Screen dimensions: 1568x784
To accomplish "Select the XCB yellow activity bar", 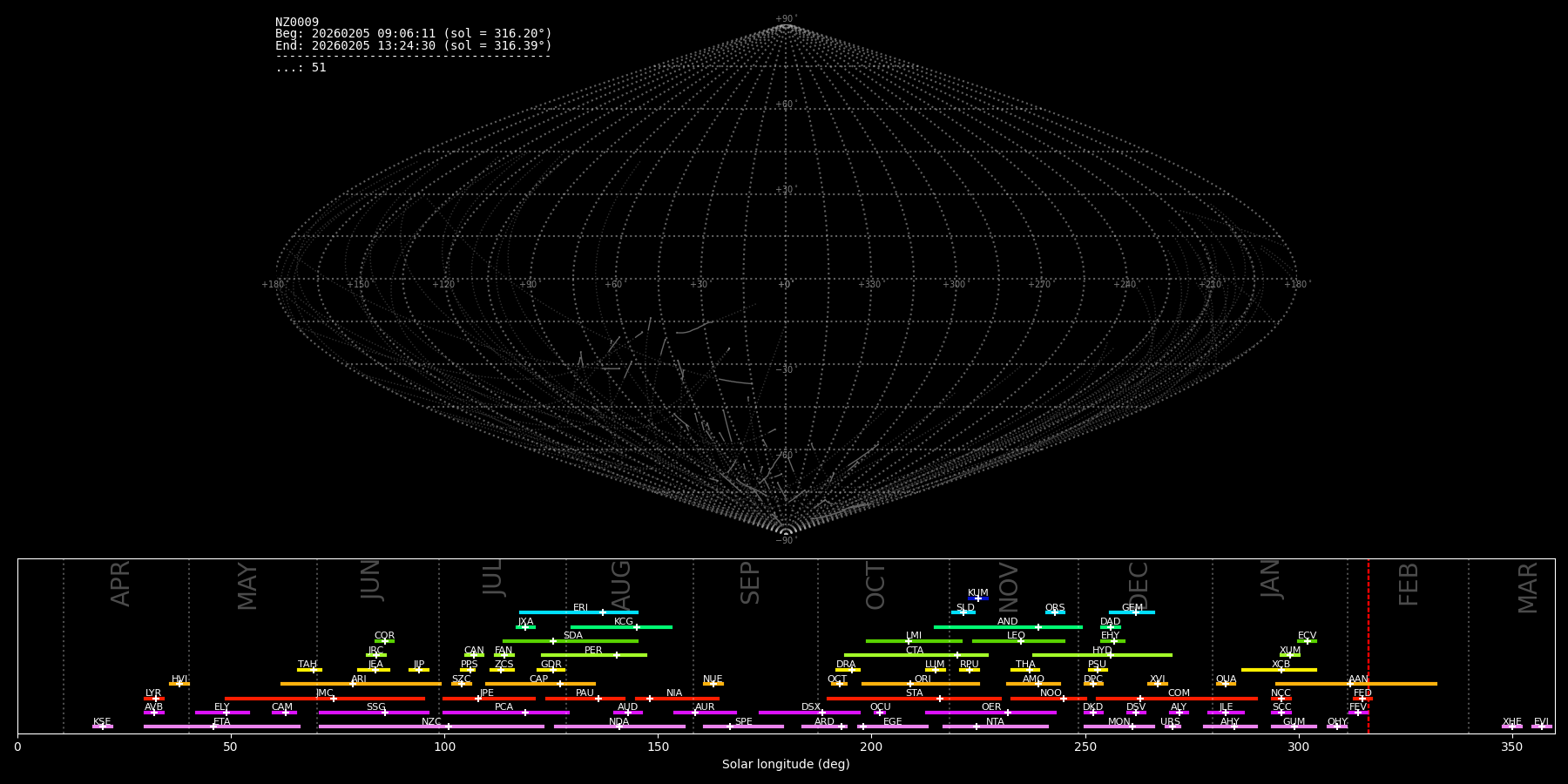I will [1279, 670].
